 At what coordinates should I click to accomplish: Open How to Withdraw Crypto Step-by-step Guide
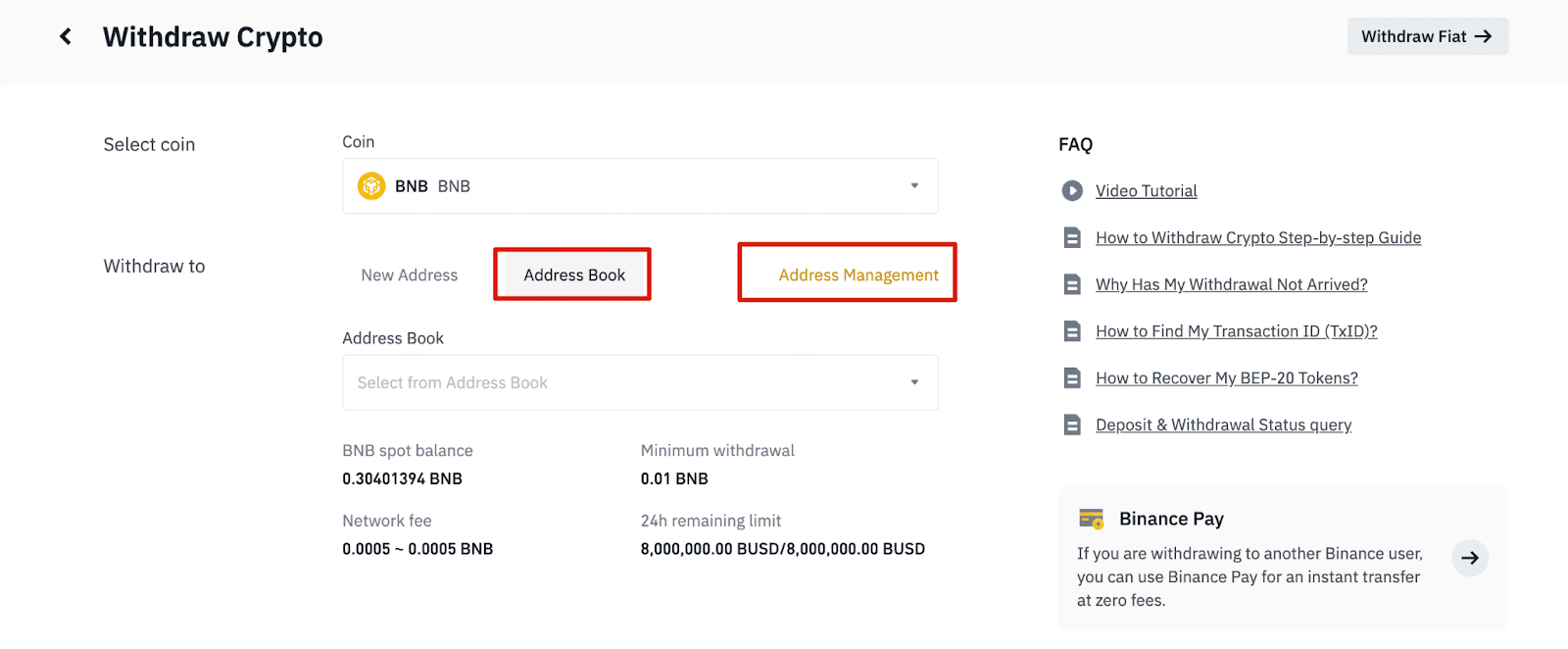click(1258, 238)
